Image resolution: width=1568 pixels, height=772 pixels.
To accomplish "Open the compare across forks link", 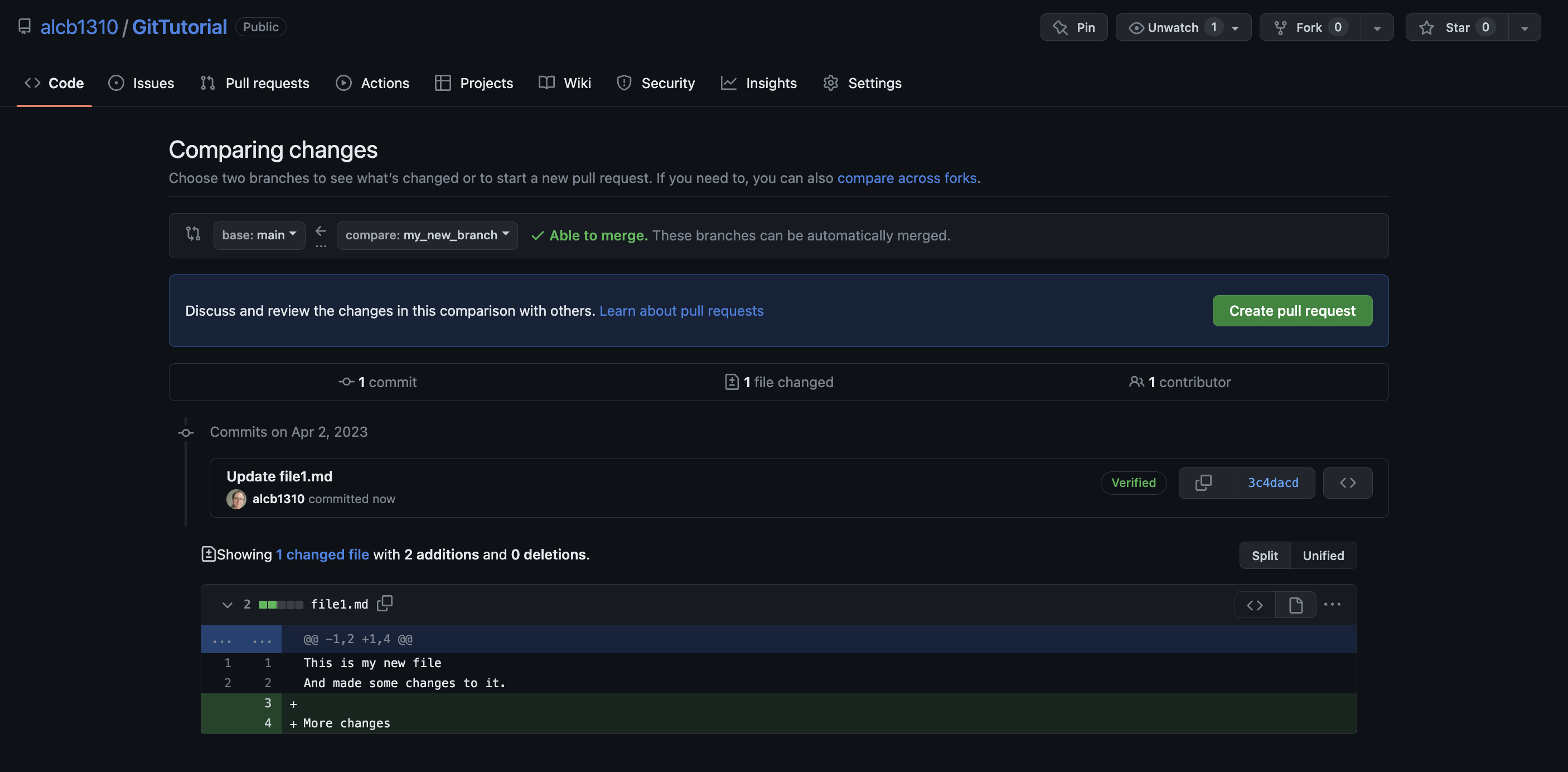I will (907, 178).
